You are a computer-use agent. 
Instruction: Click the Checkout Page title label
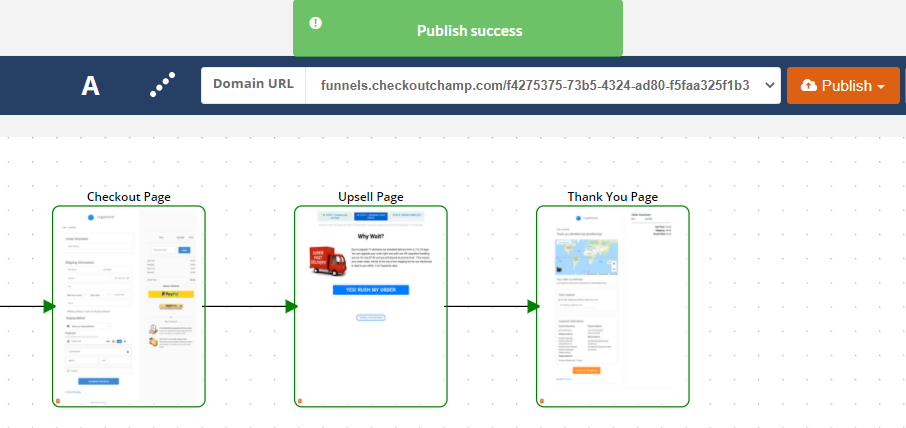128,197
